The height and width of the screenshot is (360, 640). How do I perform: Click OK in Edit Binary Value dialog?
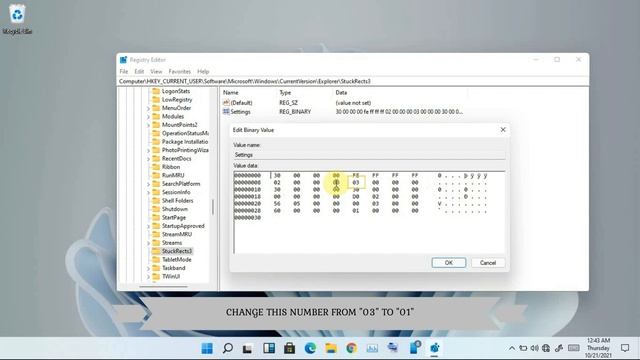click(x=449, y=263)
